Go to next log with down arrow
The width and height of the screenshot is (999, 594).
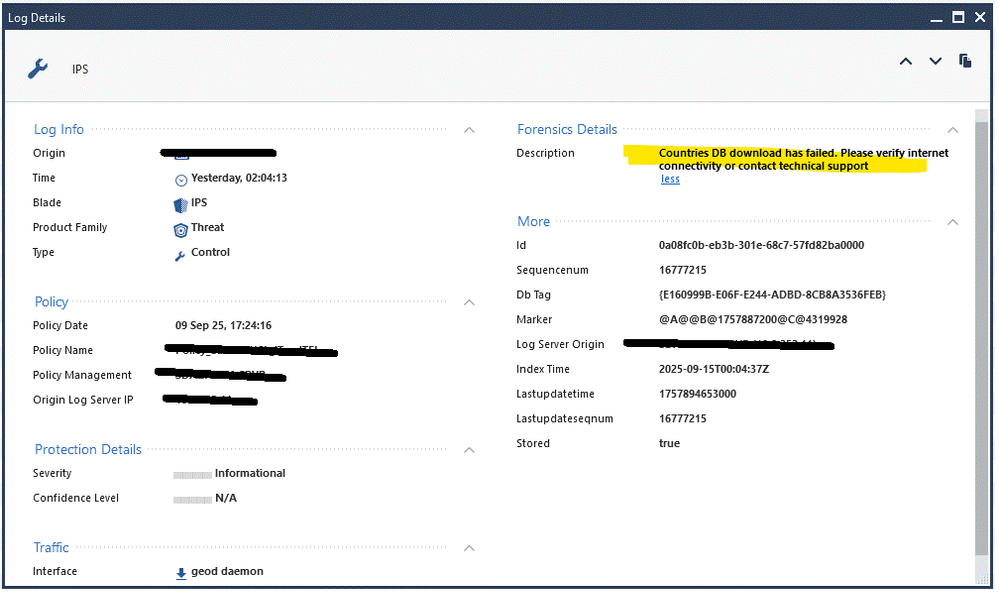click(x=935, y=62)
